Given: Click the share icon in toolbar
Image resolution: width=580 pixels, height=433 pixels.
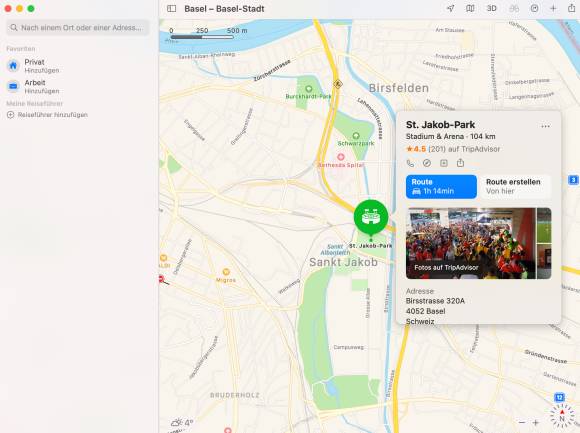Looking at the screenshot, I should 571,8.
